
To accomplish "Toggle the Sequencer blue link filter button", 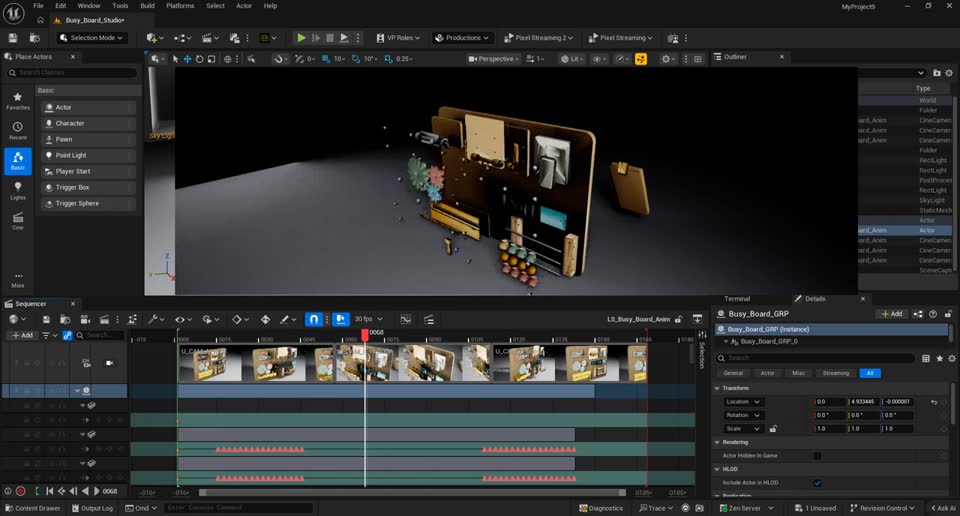I will pos(67,335).
